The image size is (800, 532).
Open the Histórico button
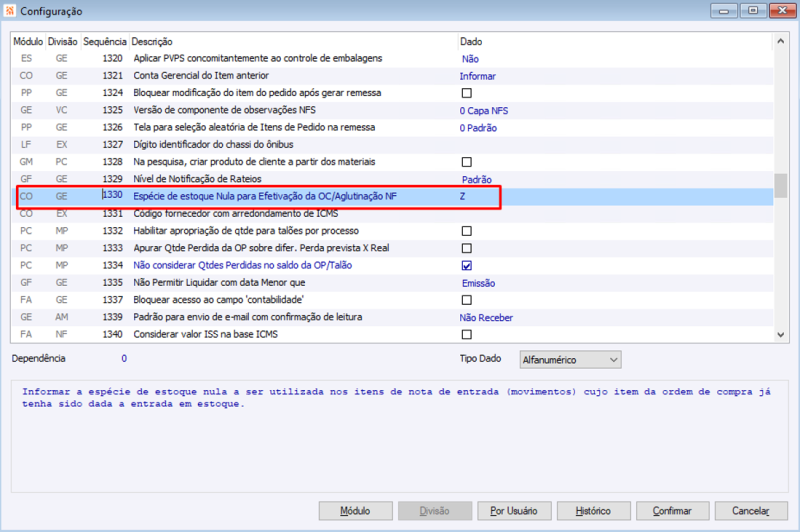pyautogui.click(x=593, y=511)
